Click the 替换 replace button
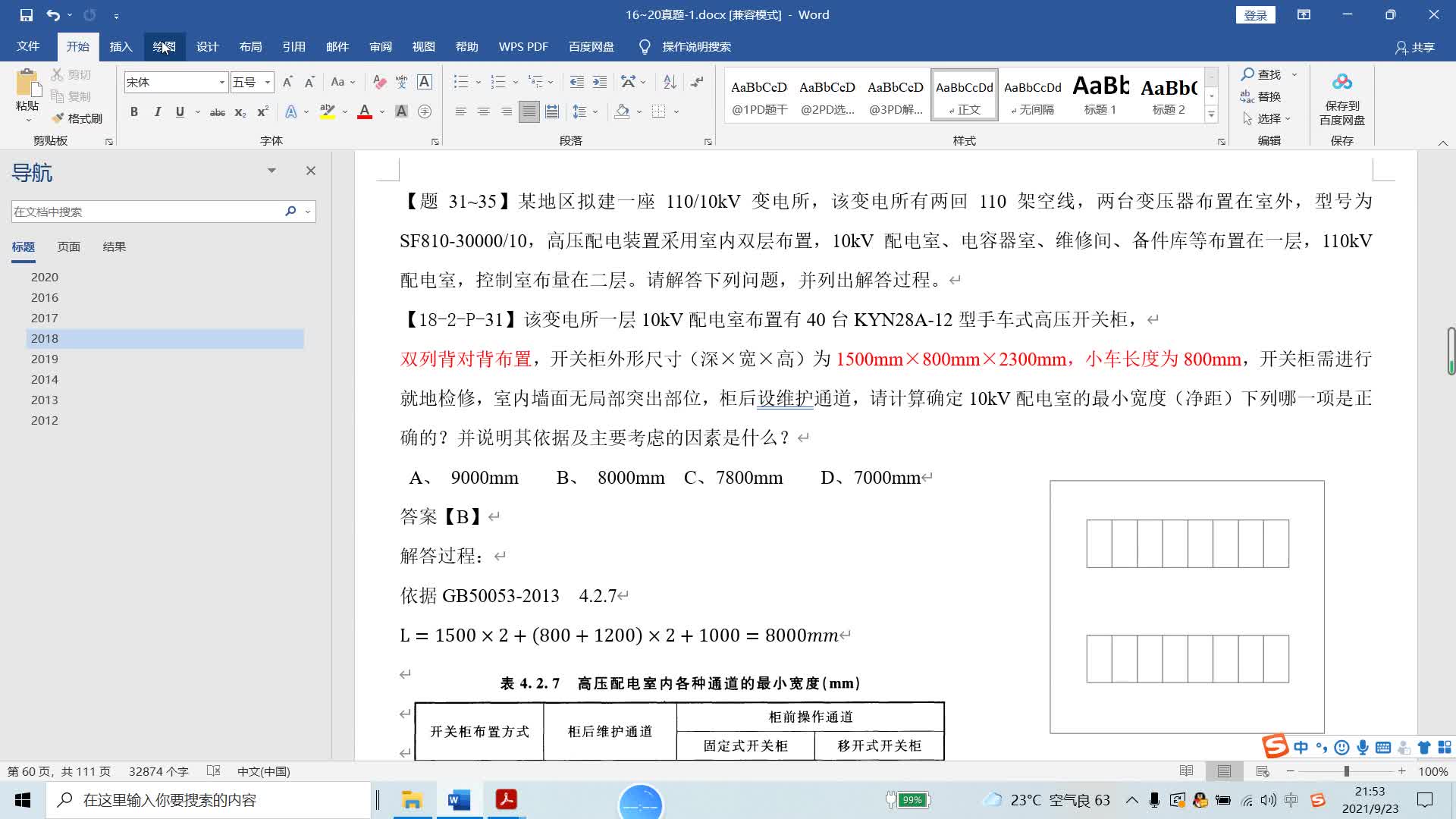The width and height of the screenshot is (1456, 819). tap(1261, 96)
